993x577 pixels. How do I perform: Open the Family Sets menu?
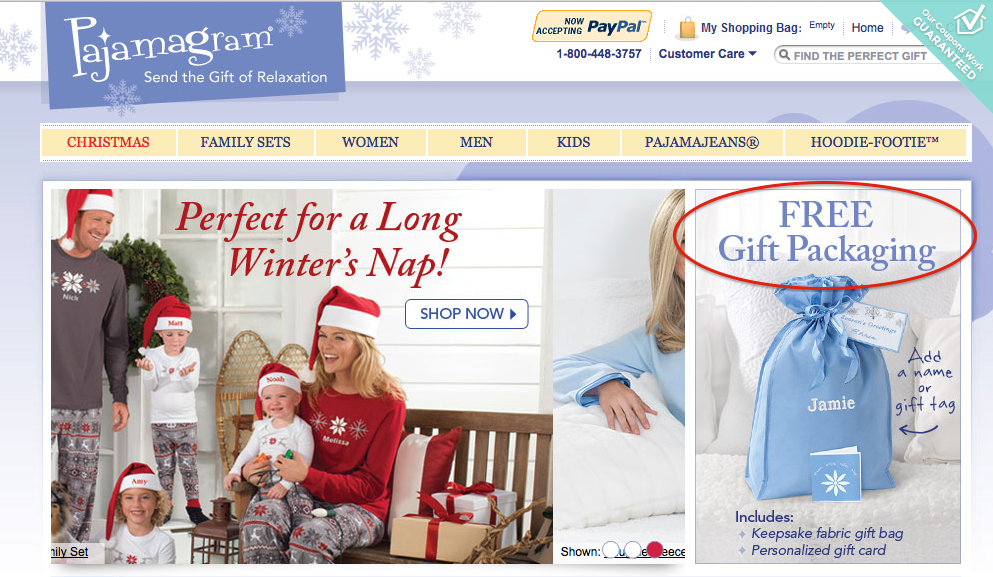pyautogui.click(x=246, y=143)
